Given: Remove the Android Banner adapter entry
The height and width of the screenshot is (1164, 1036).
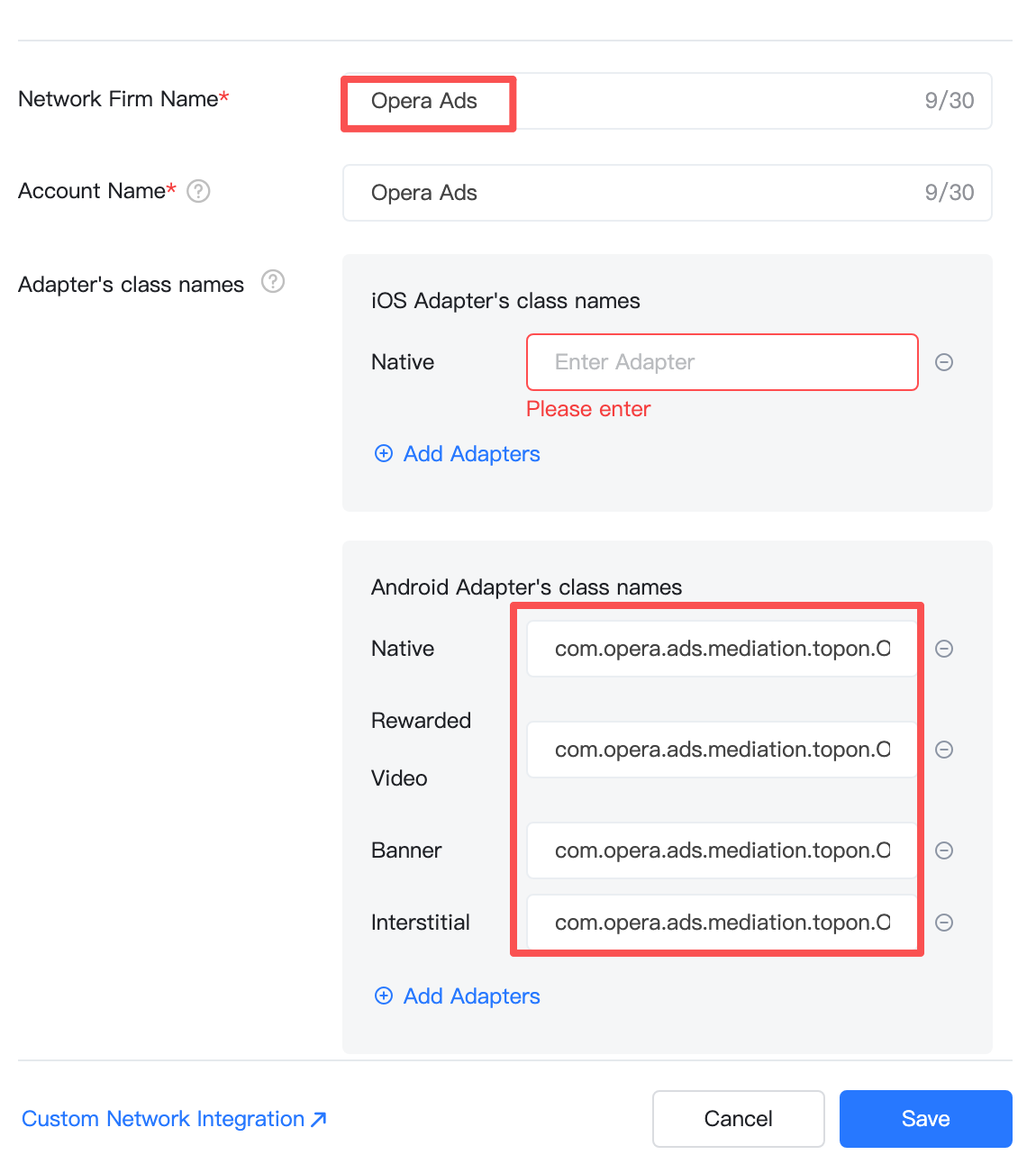Looking at the screenshot, I should [943, 850].
